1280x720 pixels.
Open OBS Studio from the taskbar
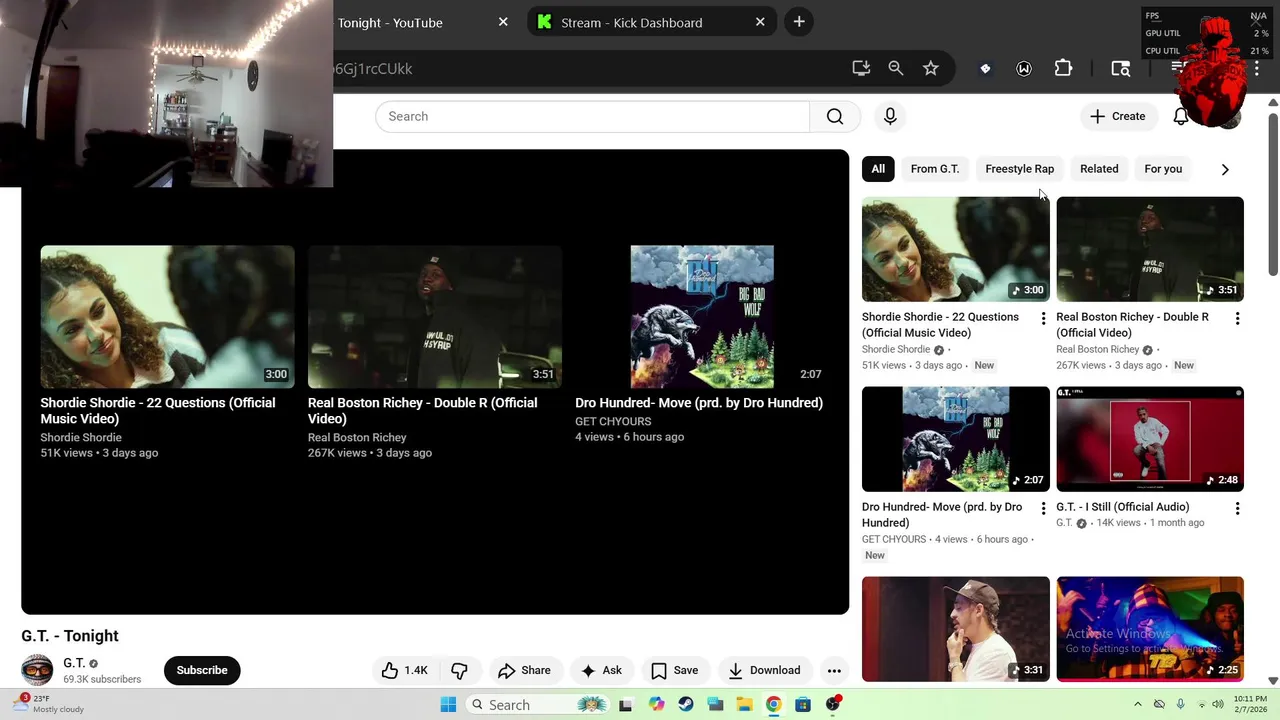pyautogui.click(x=832, y=705)
